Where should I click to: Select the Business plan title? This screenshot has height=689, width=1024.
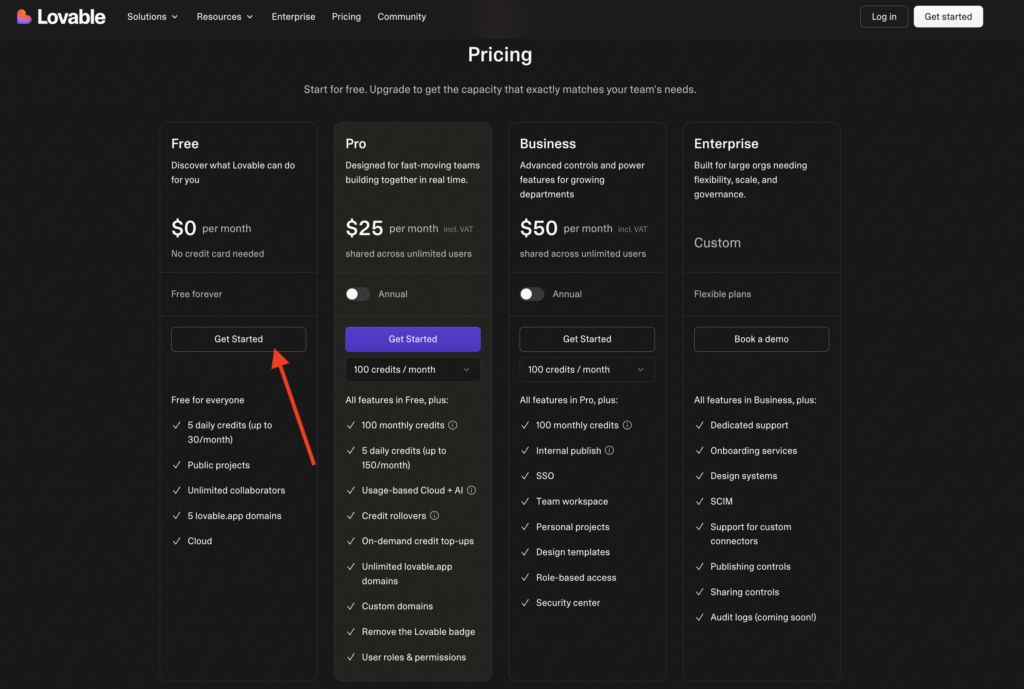tap(548, 144)
